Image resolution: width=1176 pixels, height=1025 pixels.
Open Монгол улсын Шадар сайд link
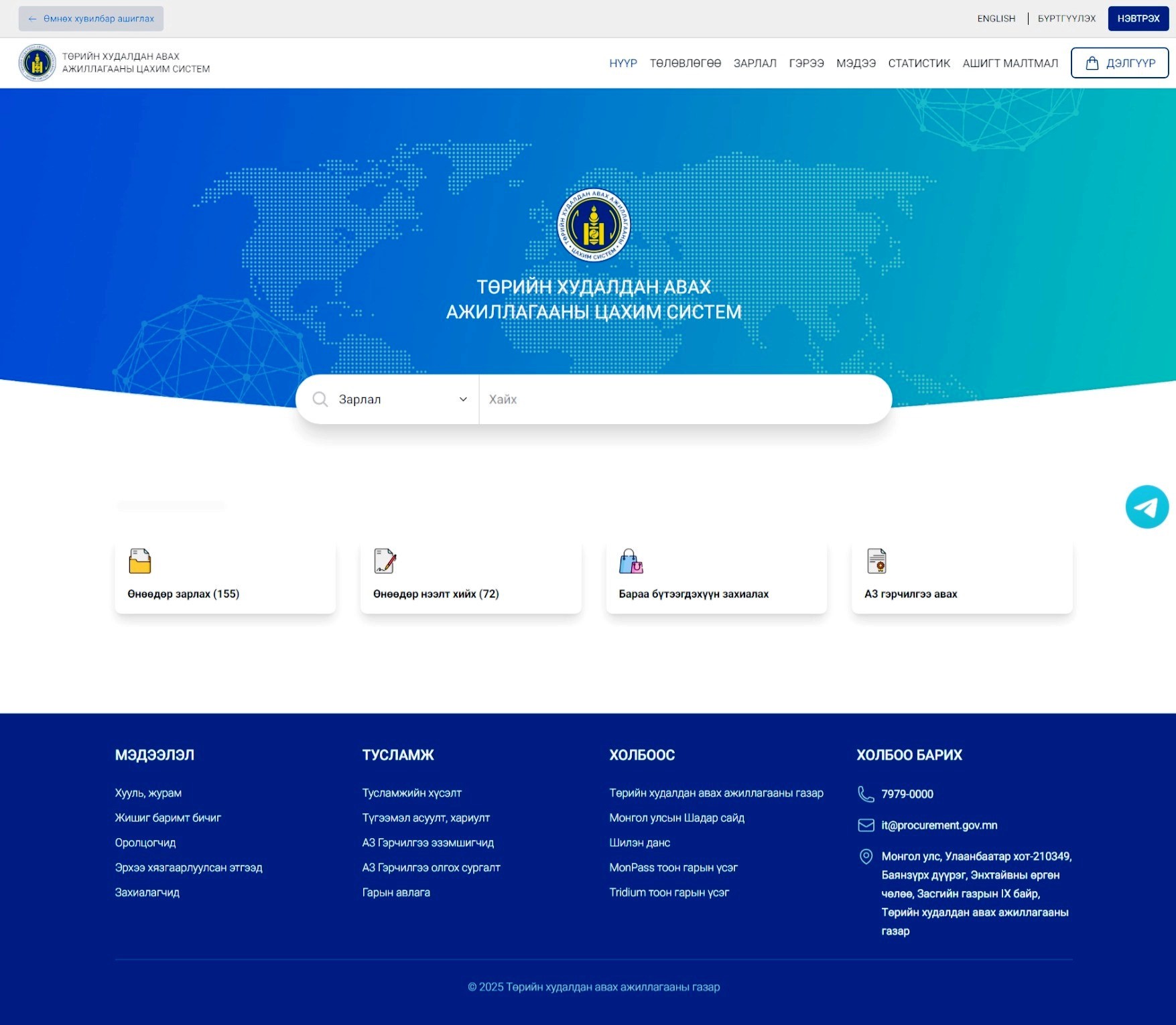tap(677, 818)
